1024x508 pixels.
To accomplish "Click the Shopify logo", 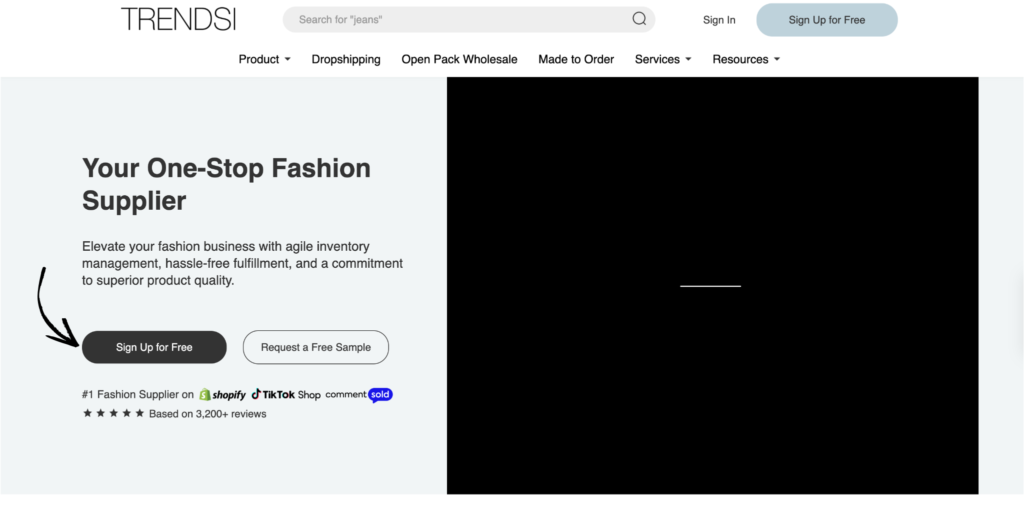I will (223, 394).
